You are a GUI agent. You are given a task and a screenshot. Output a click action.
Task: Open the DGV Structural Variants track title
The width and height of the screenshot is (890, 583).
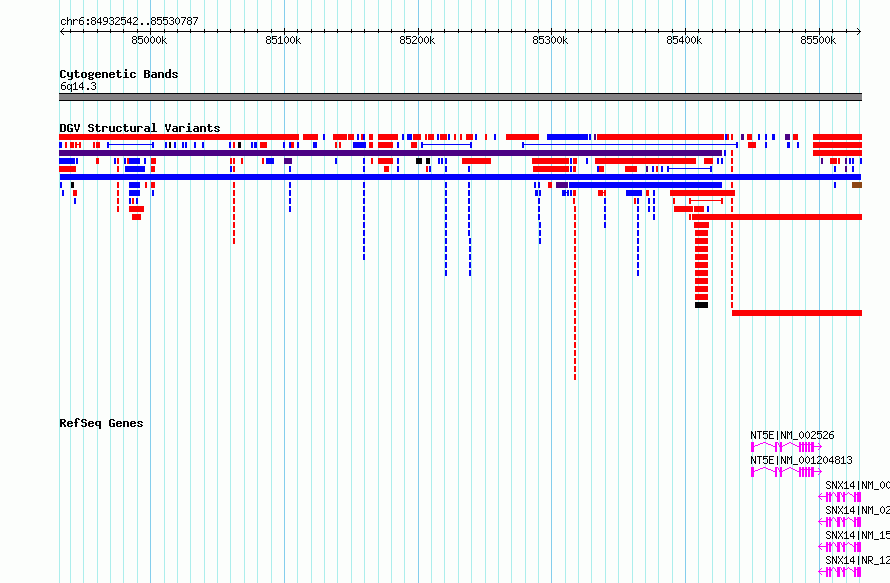coord(140,128)
